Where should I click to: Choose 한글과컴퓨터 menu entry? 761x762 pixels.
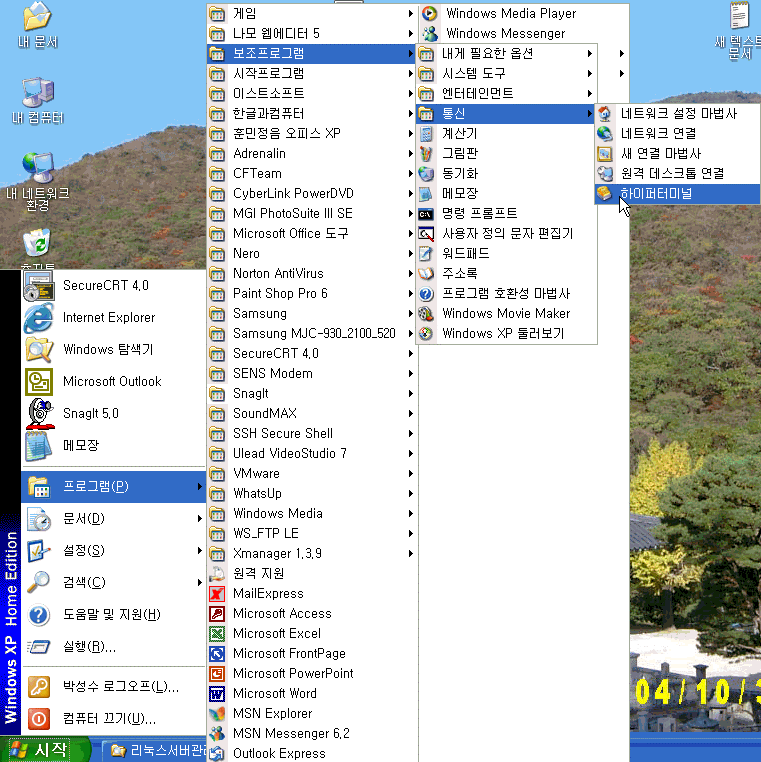311,114
